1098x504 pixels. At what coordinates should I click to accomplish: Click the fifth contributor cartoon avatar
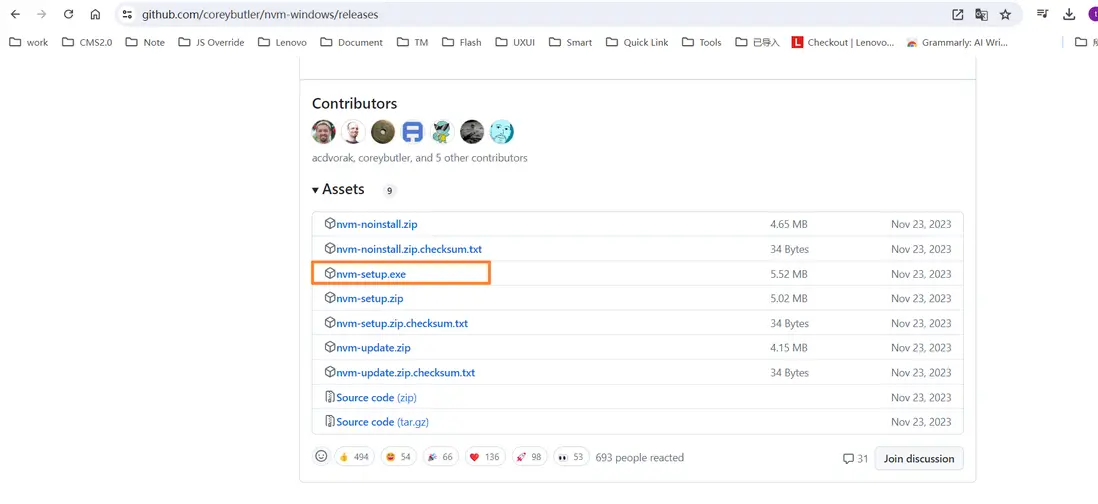coord(443,132)
